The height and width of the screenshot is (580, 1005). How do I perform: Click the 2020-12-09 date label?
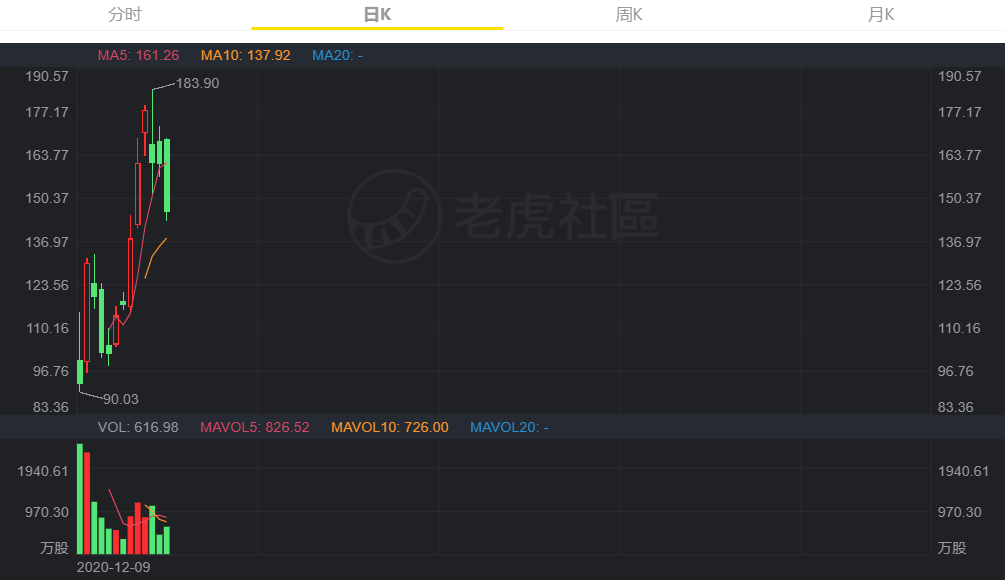click(113, 567)
